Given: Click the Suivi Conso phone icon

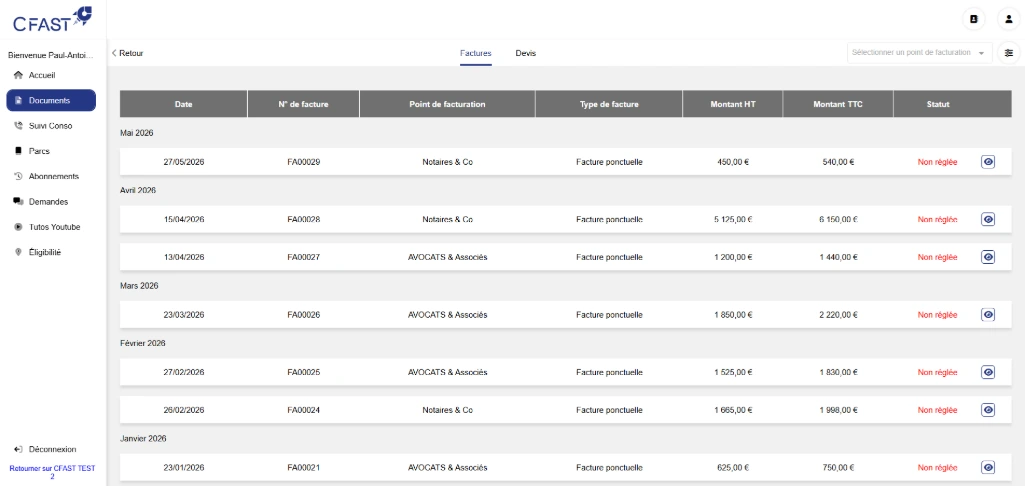Looking at the screenshot, I should coord(18,126).
